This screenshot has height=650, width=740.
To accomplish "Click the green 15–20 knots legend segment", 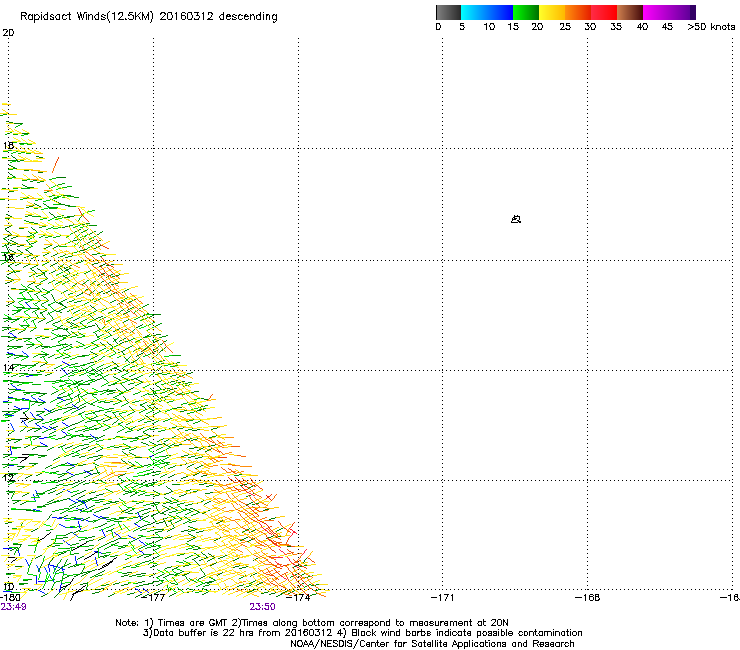I will pyautogui.click(x=526, y=12).
